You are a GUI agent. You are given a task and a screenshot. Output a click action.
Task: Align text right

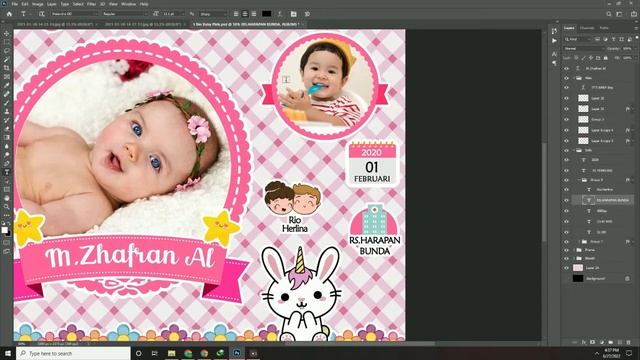click(254, 14)
